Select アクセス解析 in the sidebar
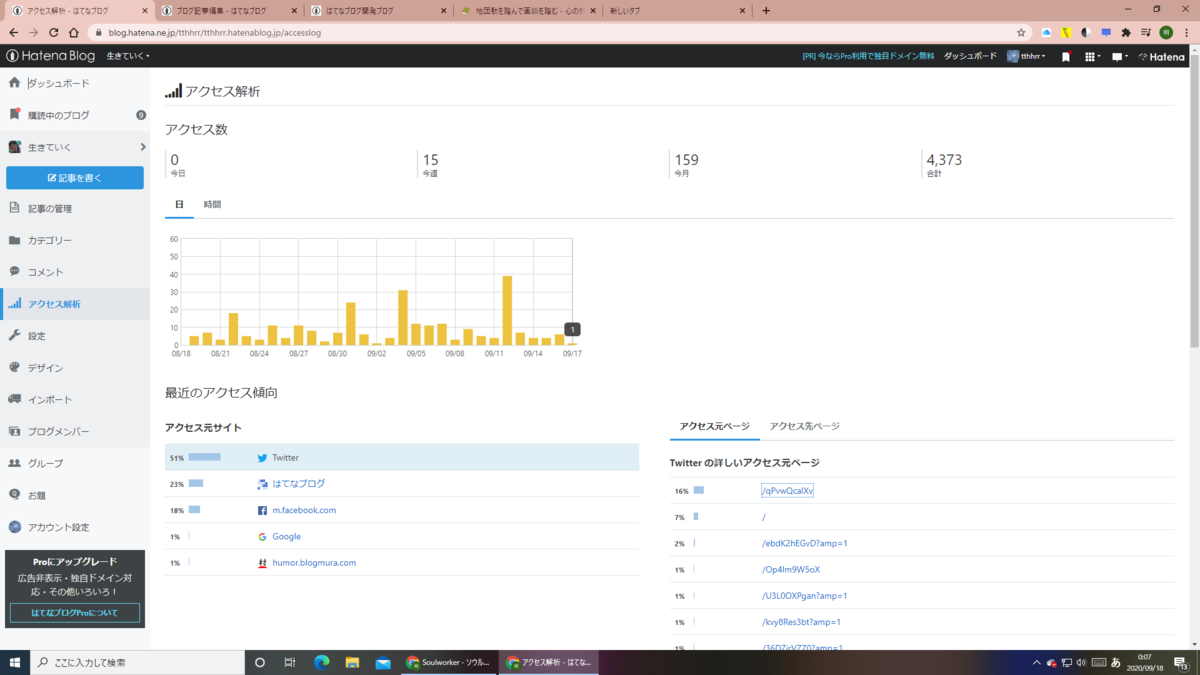The image size is (1200, 675). point(54,304)
